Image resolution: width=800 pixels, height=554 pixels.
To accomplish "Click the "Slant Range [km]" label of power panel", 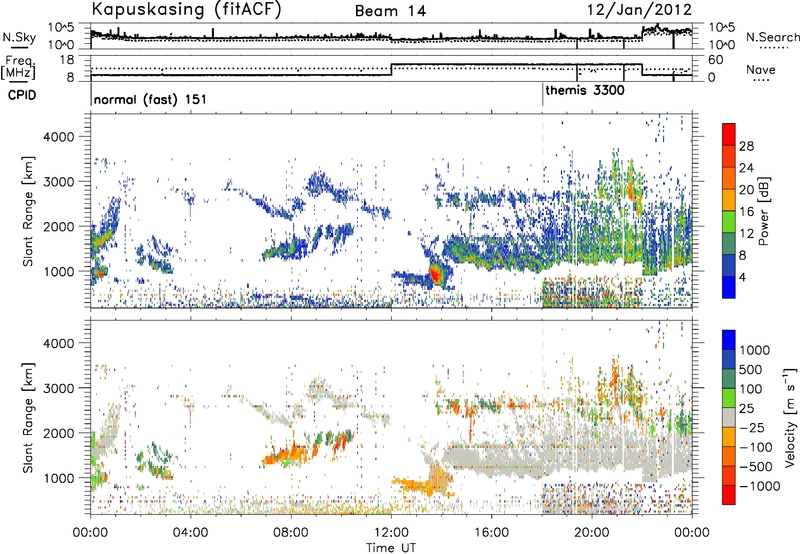I will click(28, 211).
